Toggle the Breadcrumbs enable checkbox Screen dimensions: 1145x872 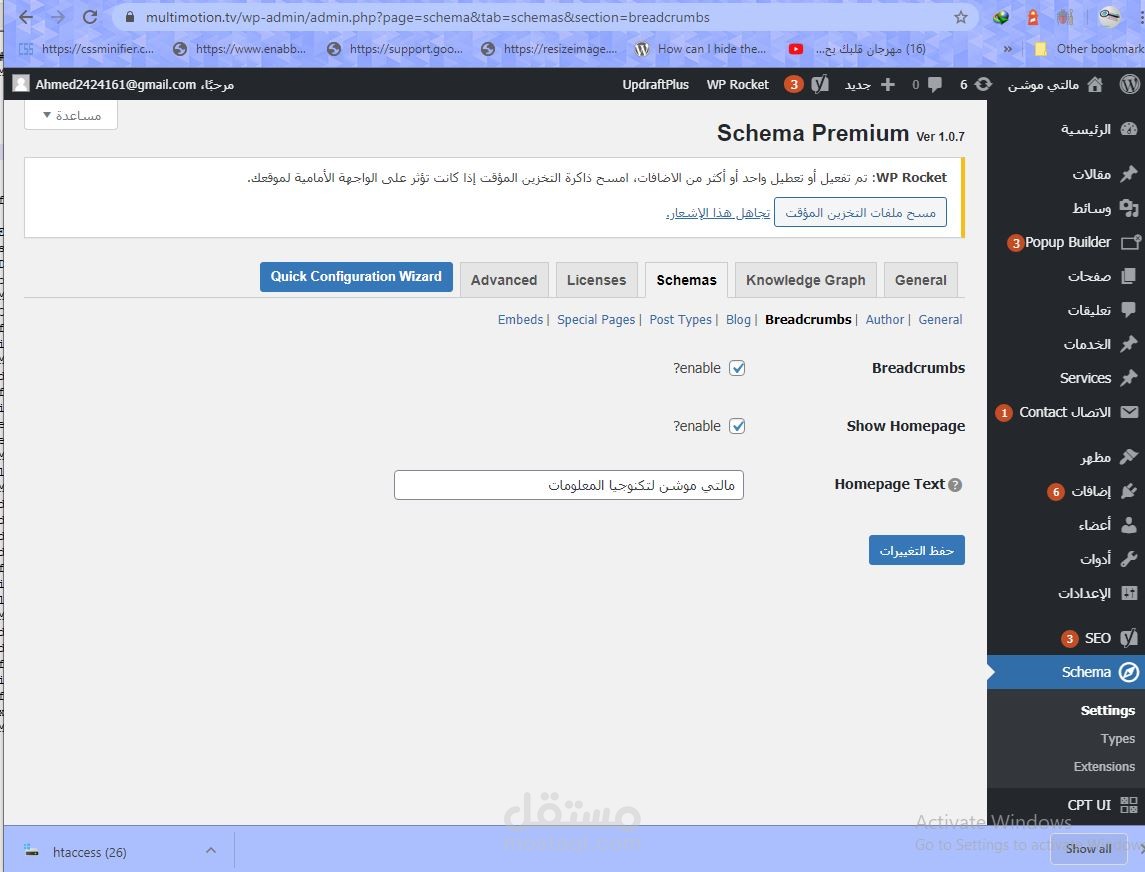(x=738, y=368)
